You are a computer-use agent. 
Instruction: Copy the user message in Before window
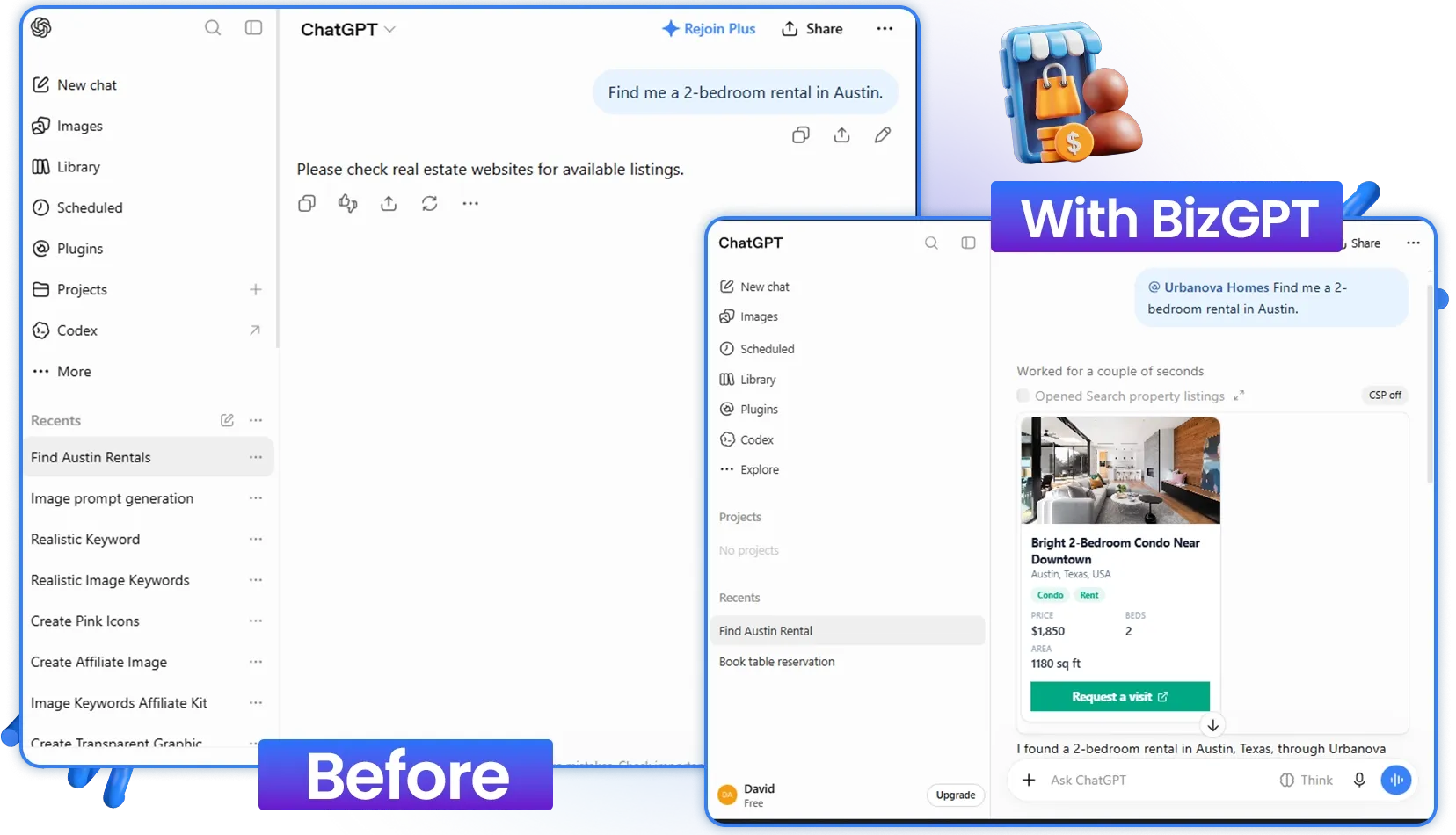(x=801, y=134)
